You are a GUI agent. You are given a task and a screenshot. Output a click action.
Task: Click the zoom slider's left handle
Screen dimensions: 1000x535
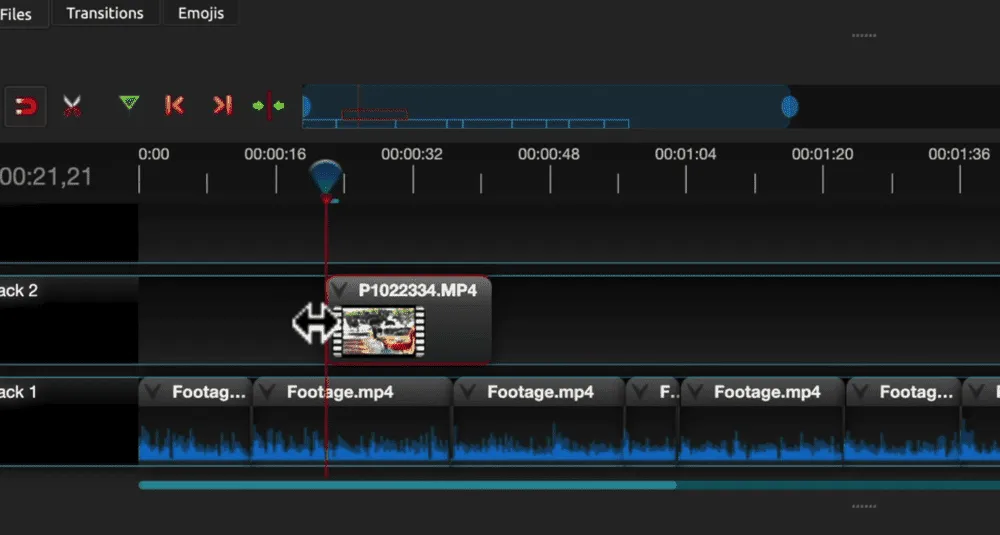coord(306,106)
